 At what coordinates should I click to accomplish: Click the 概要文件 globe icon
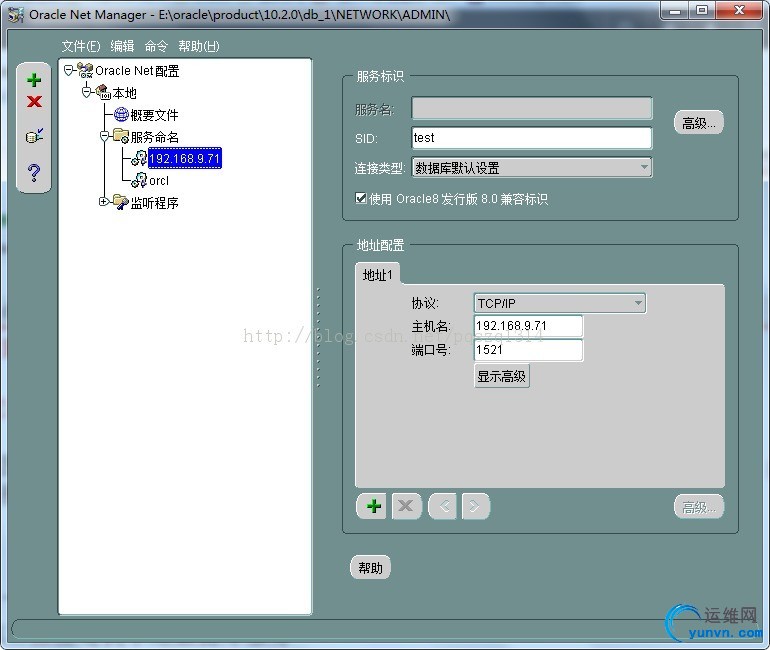pyautogui.click(x=121, y=114)
